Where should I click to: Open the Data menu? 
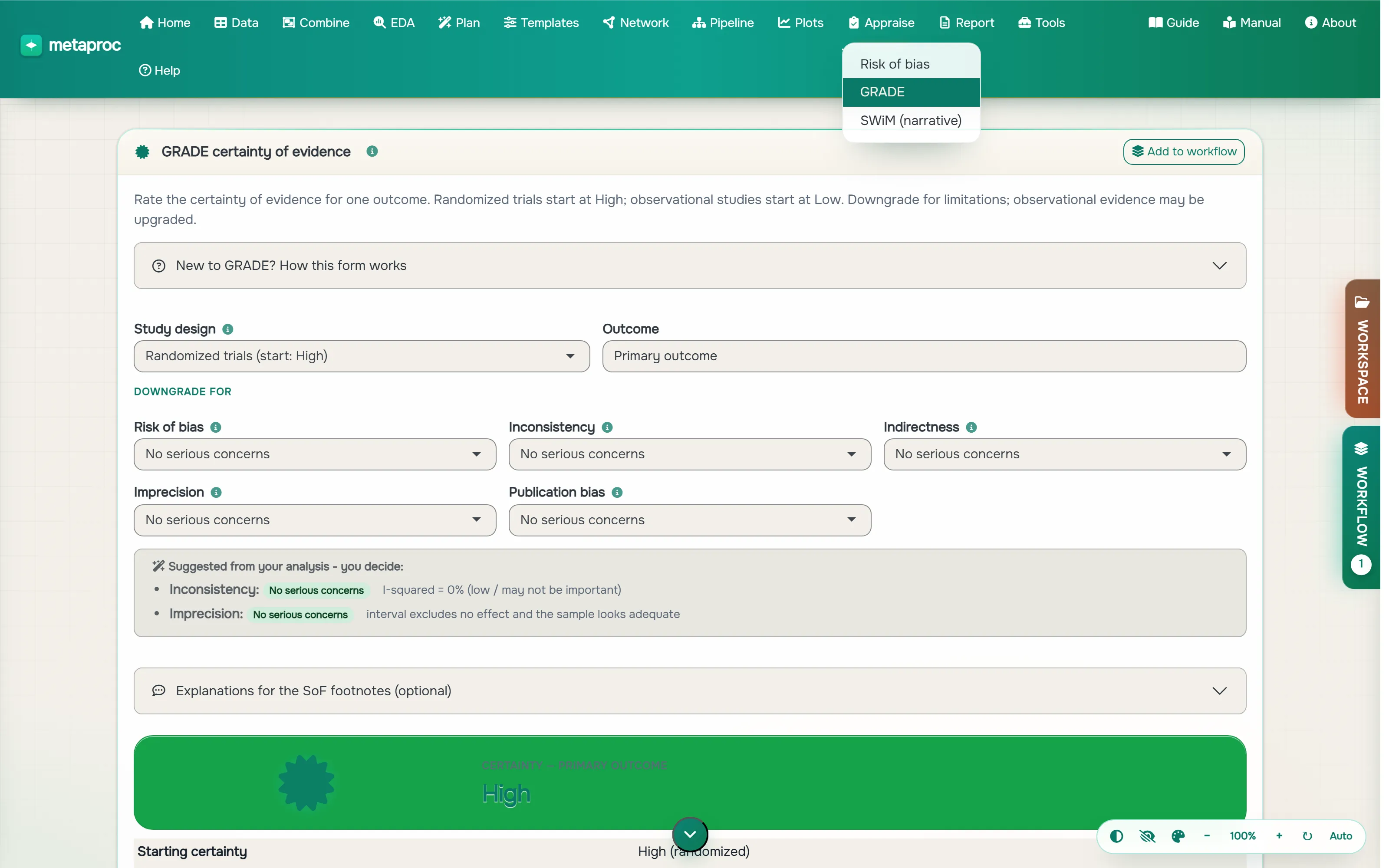pos(236,23)
